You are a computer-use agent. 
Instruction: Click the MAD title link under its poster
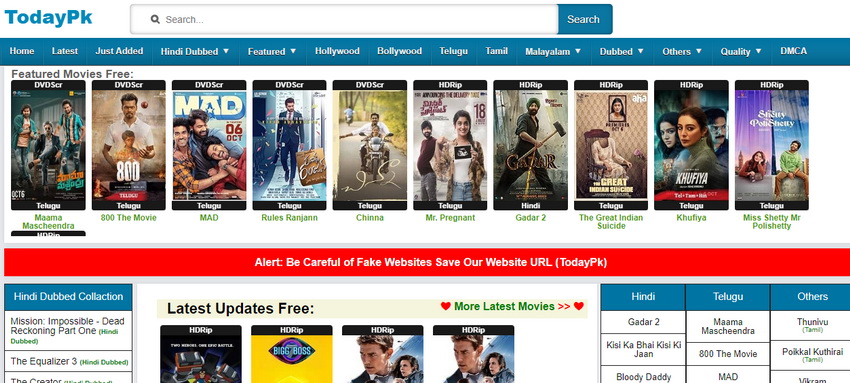tap(209, 218)
